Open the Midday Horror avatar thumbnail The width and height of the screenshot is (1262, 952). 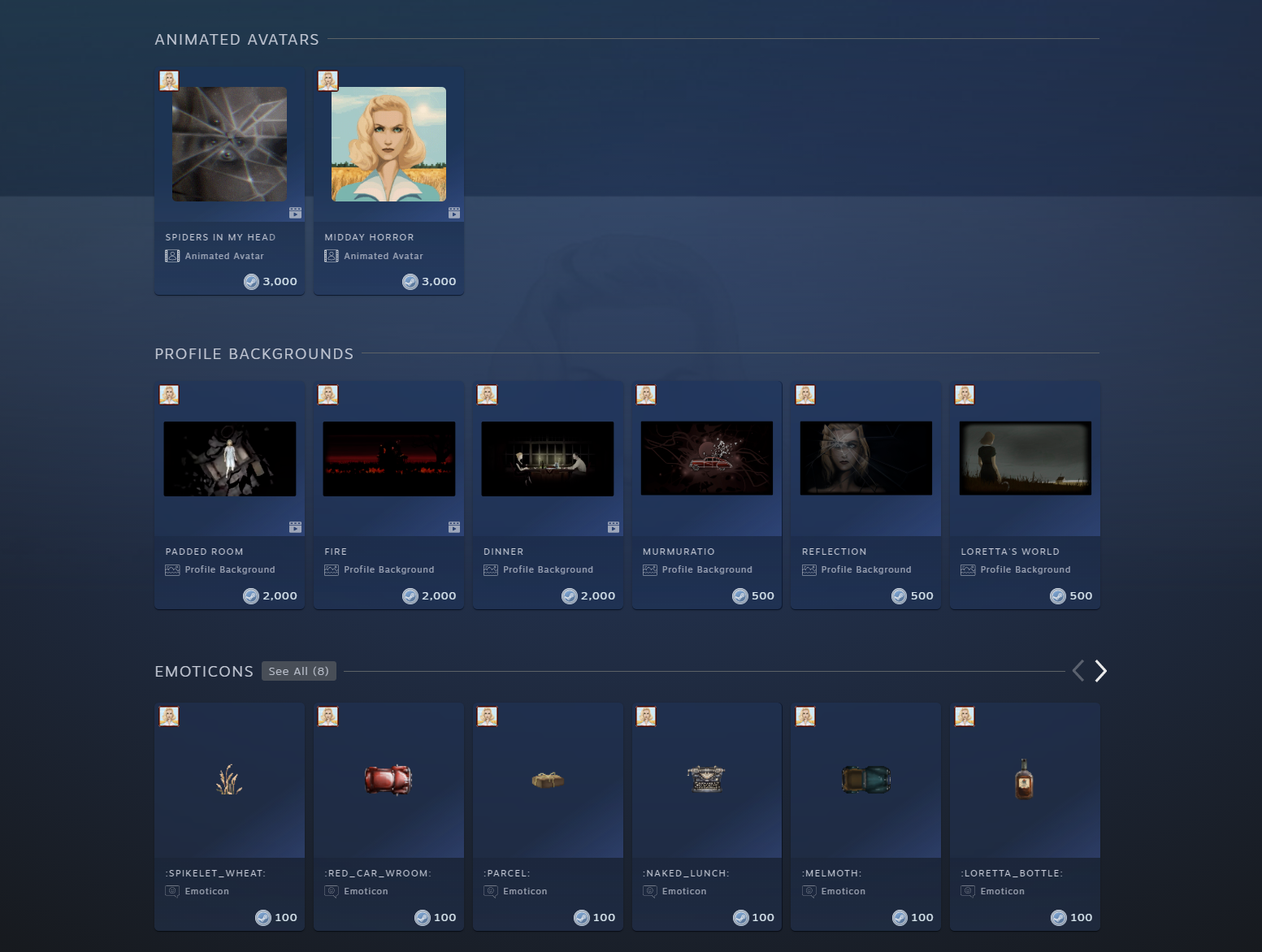[x=388, y=144]
